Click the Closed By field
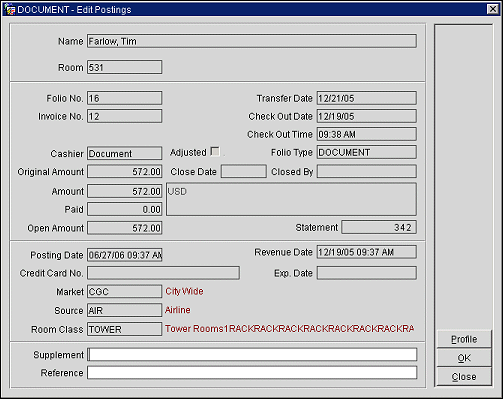Viewport: 503px width, 399px height. (367, 171)
